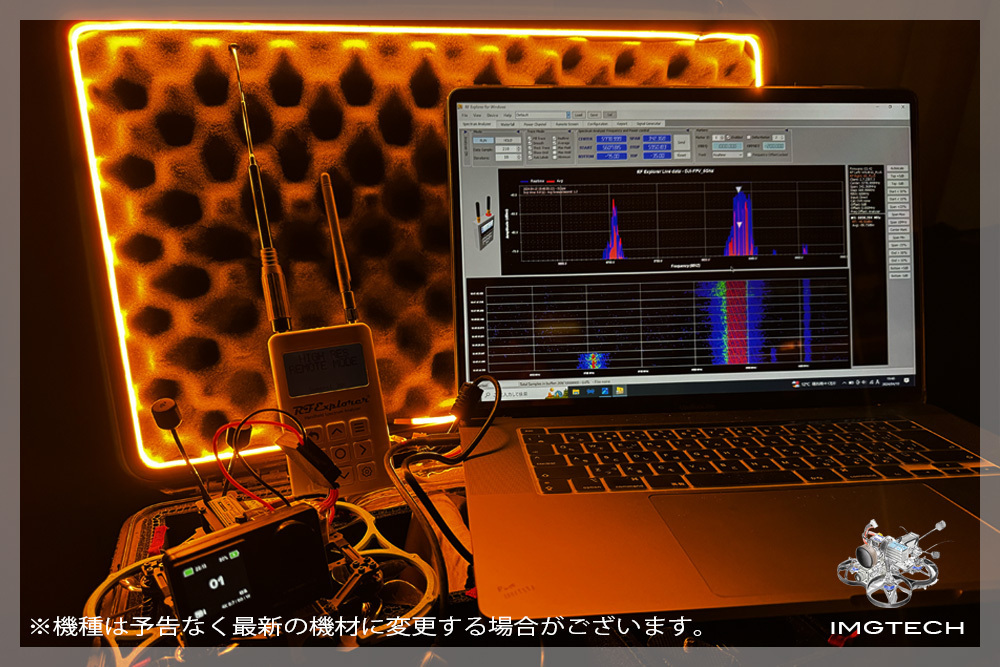
Task: Enable the Delta Marker checkbox
Action: [x=749, y=137]
